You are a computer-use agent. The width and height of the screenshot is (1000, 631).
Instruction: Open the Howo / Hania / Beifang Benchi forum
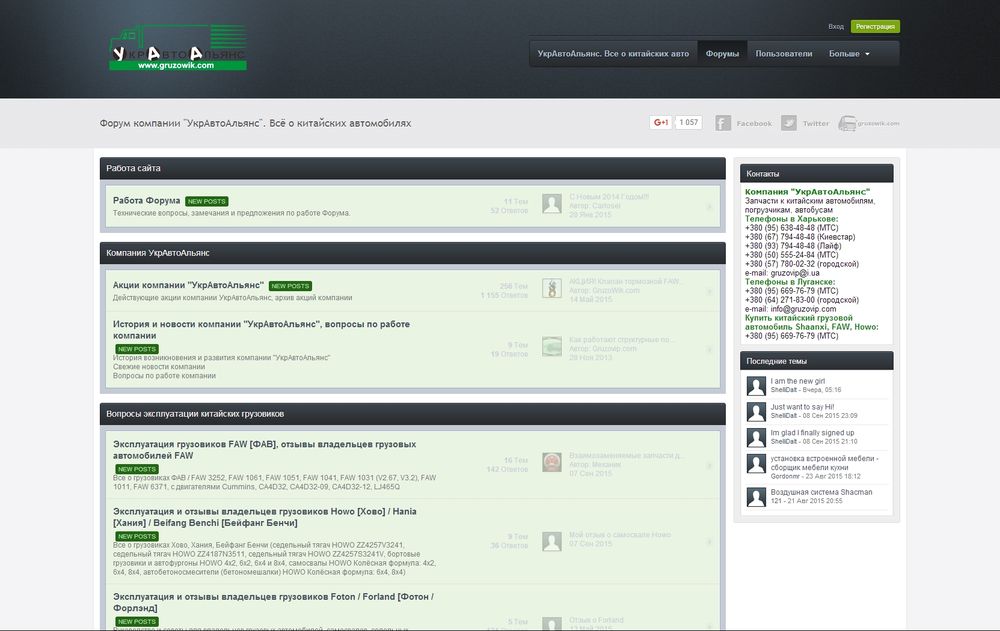pyautogui.click(x=265, y=517)
